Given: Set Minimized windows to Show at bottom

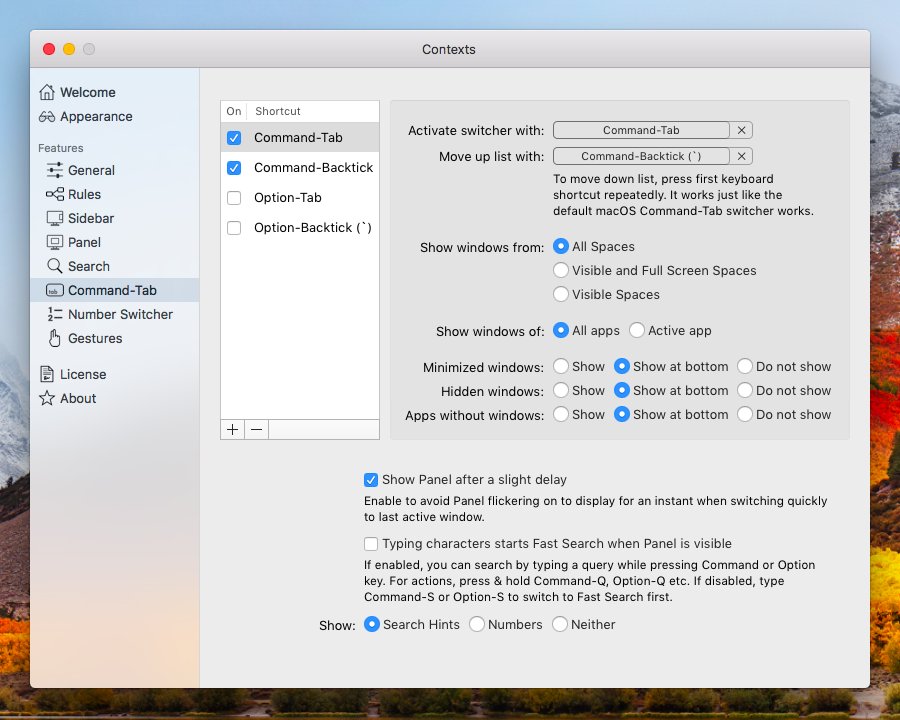Looking at the screenshot, I should pyautogui.click(x=622, y=366).
